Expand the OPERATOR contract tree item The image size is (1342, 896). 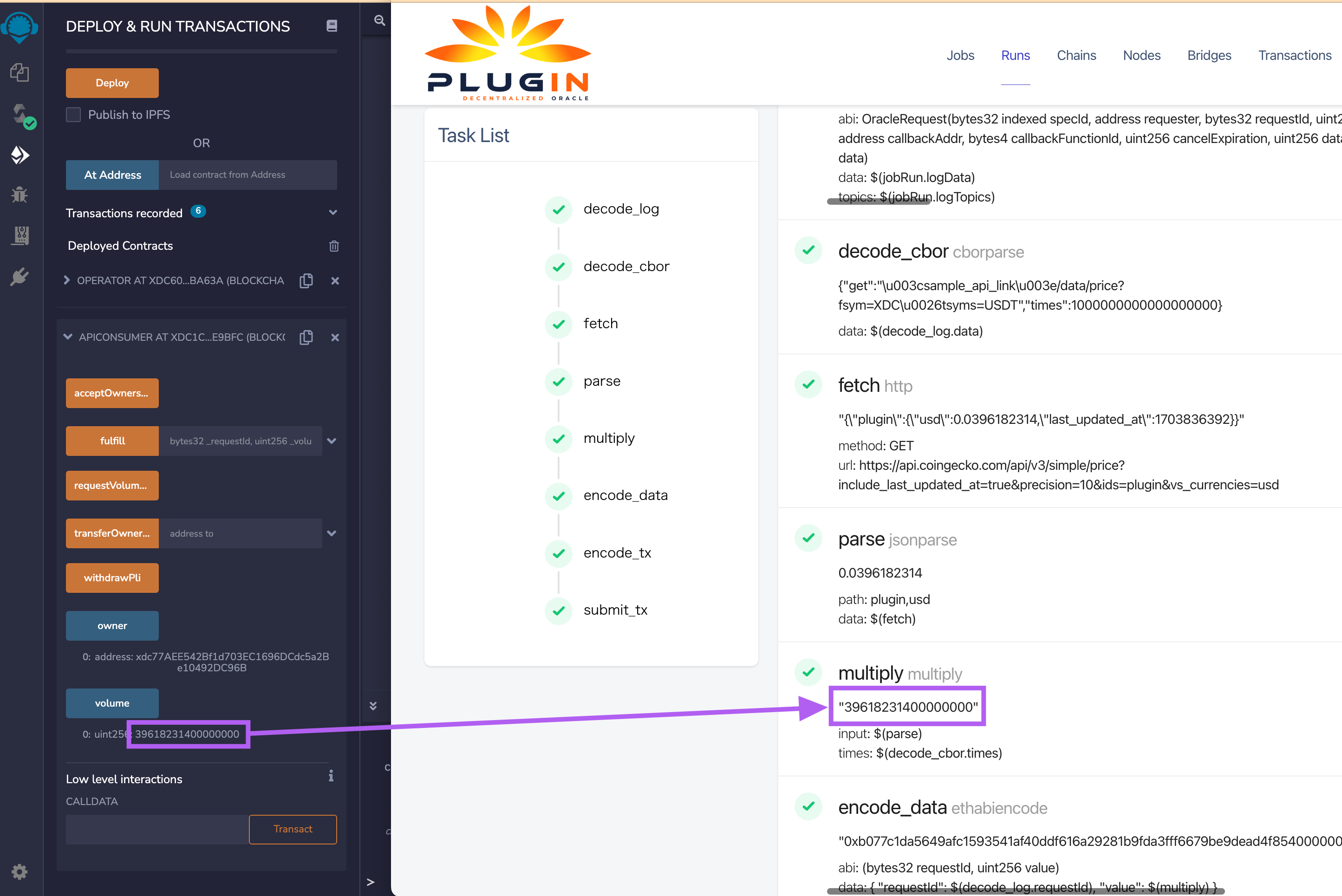coord(67,280)
